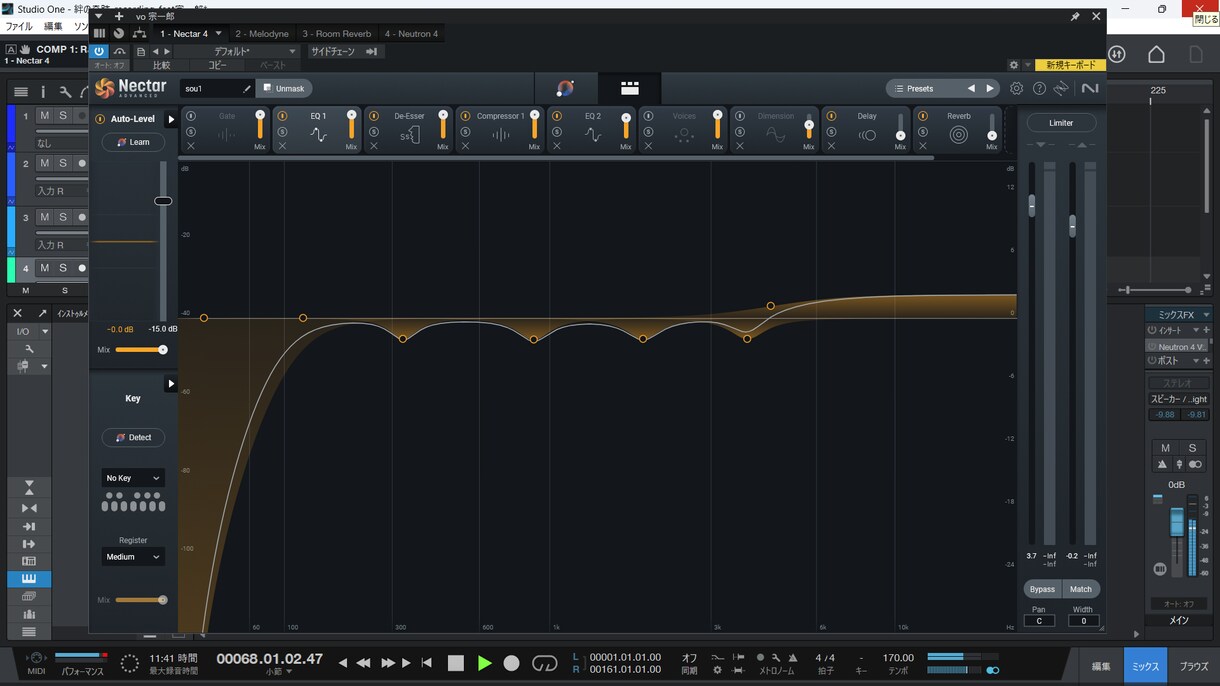Enable the Voices module power button

pos(649,116)
